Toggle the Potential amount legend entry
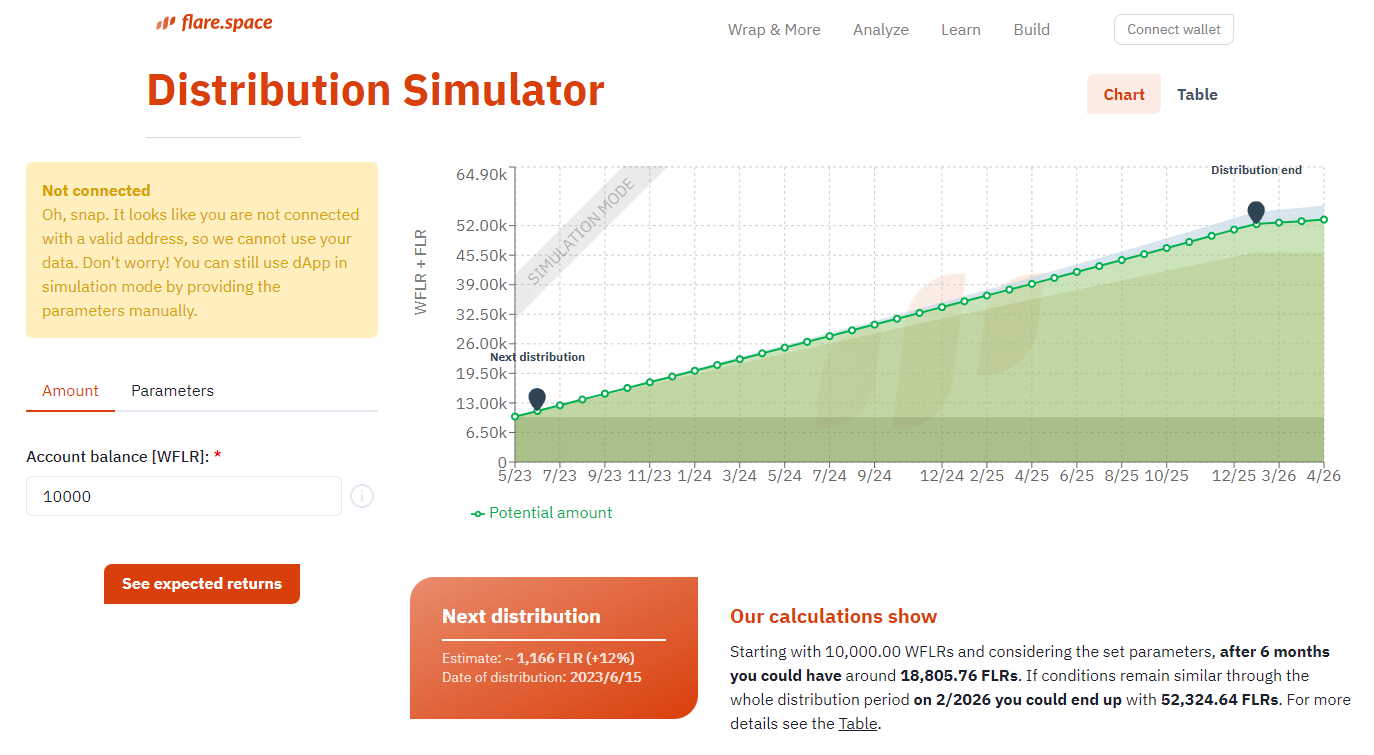The width and height of the screenshot is (1374, 755). click(x=542, y=513)
